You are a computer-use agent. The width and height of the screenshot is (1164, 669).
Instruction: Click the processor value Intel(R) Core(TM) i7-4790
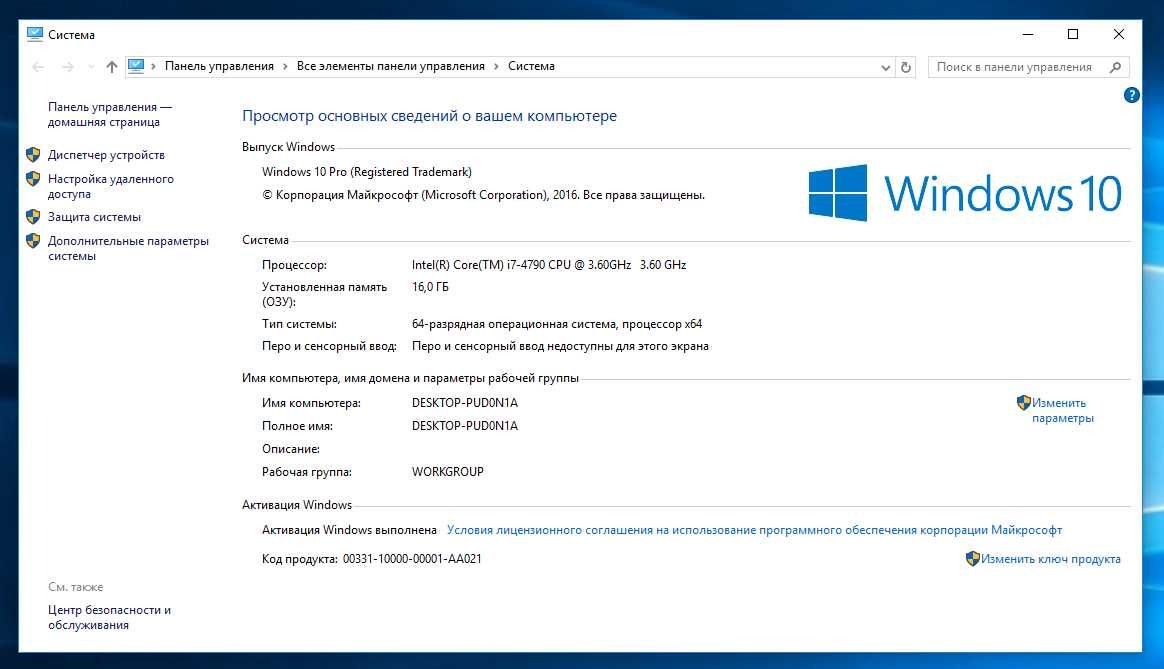[549, 264]
